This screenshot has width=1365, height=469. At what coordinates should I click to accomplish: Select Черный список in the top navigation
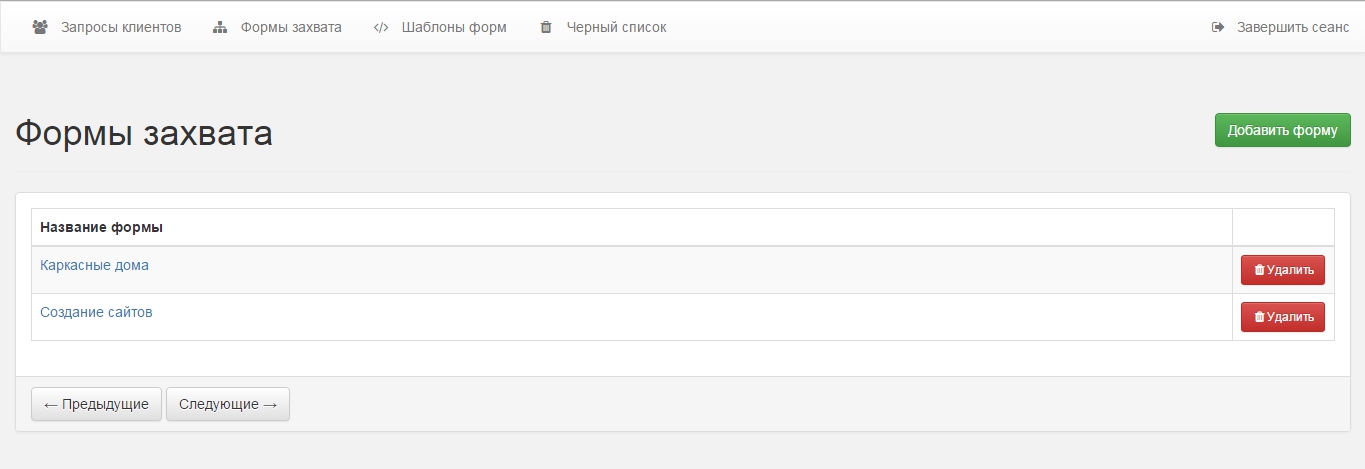(616, 27)
